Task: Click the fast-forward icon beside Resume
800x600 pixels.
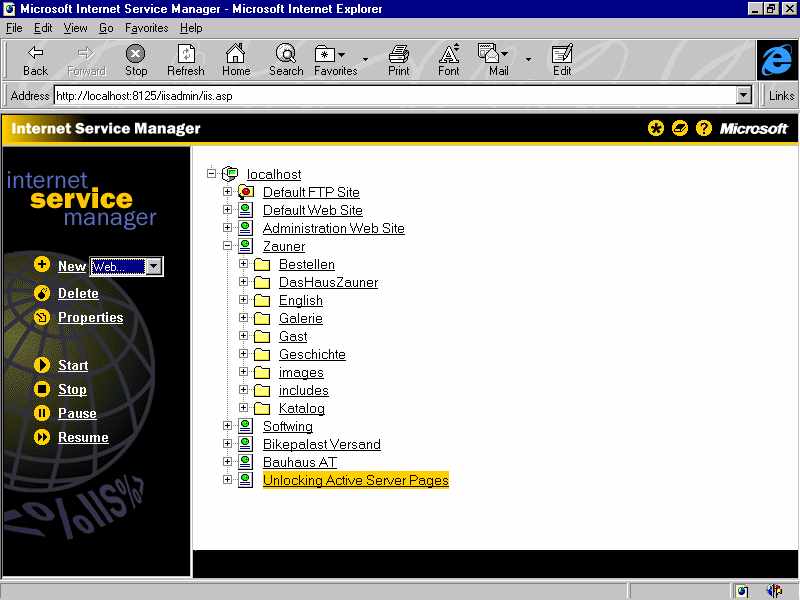Action: click(42, 437)
